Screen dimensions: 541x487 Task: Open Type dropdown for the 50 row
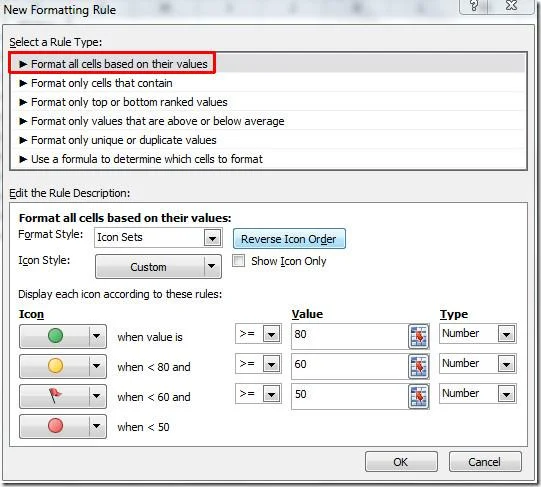478,393
